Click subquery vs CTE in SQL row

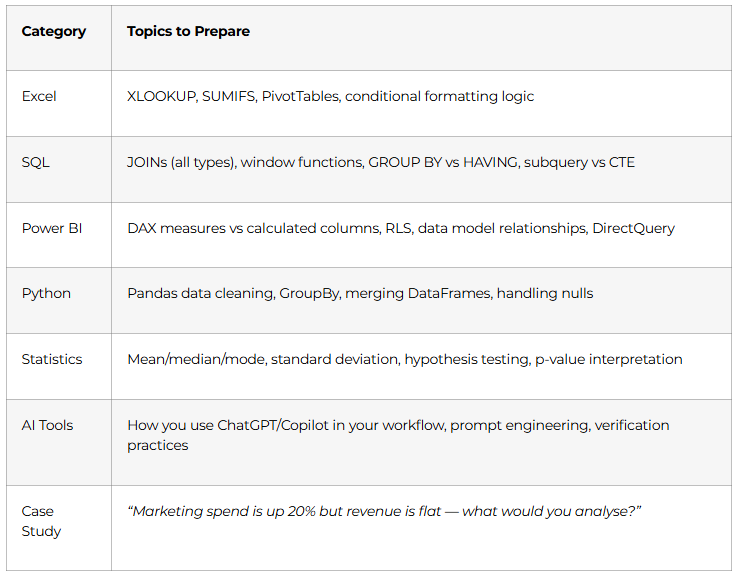(579, 163)
